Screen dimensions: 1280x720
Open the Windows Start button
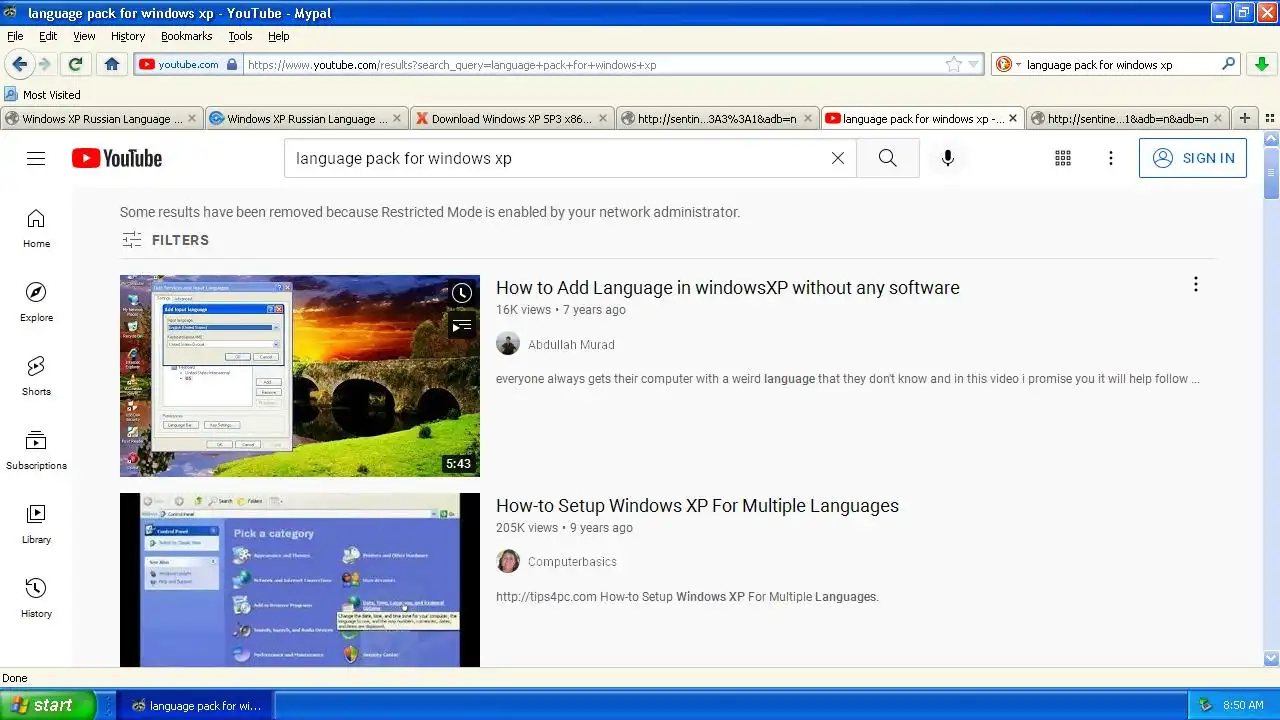[47, 705]
